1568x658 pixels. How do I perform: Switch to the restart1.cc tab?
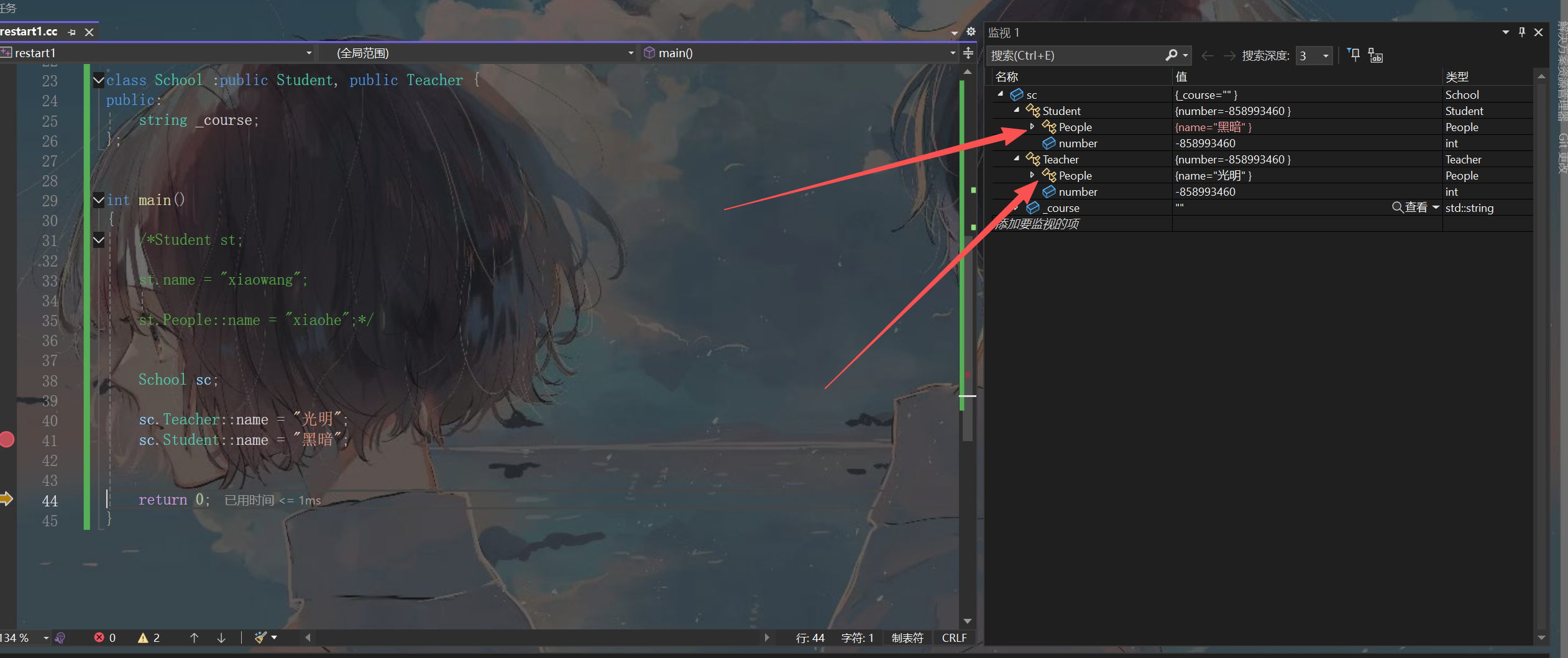pyautogui.click(x=29, y=32)
